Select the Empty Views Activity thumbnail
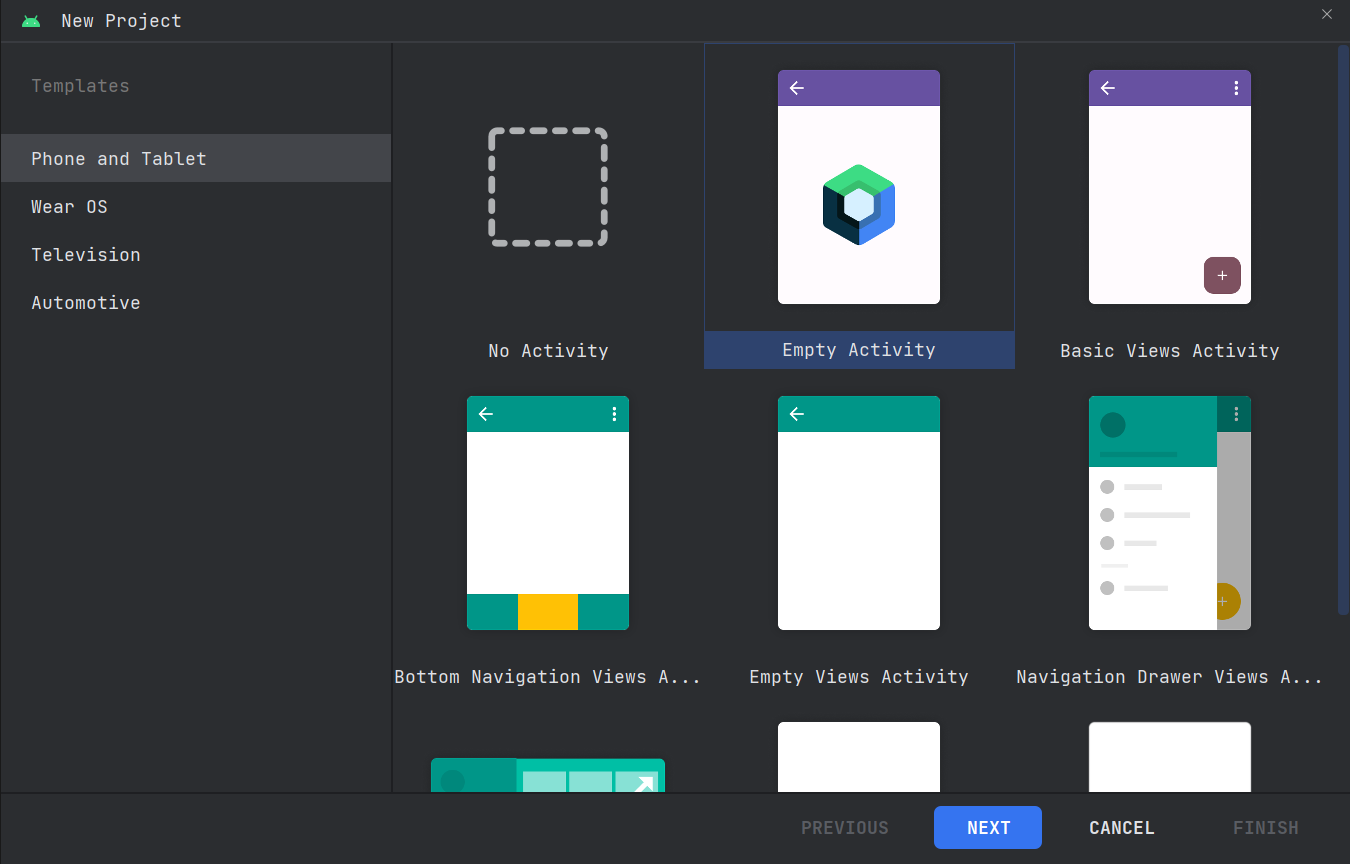Screen dimensions: 1350x864 (x=859, y=513)
